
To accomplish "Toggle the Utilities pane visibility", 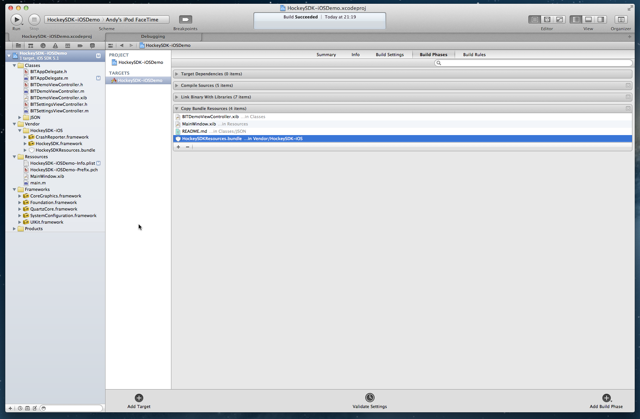I will (601, 19).
